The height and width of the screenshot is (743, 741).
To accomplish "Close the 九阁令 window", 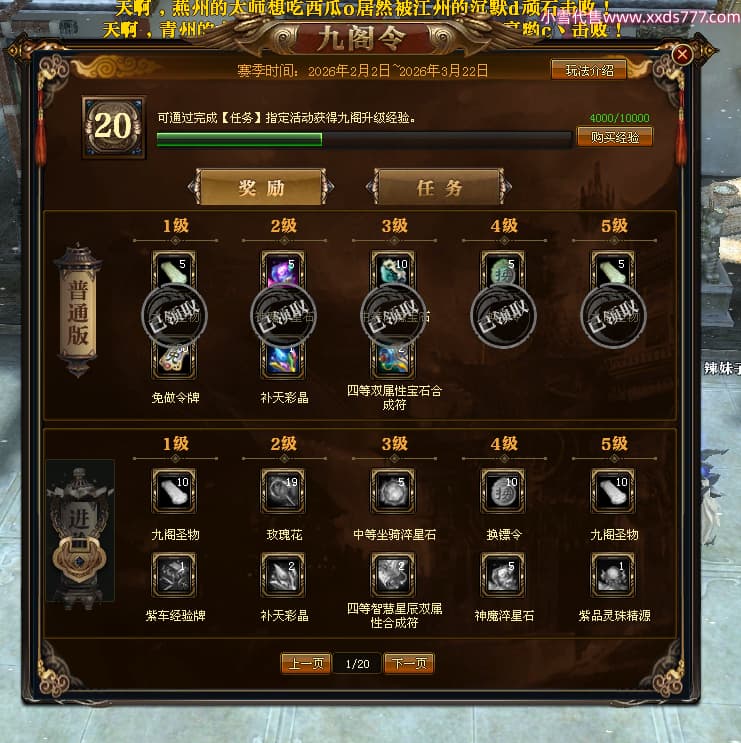I will 682,54.
